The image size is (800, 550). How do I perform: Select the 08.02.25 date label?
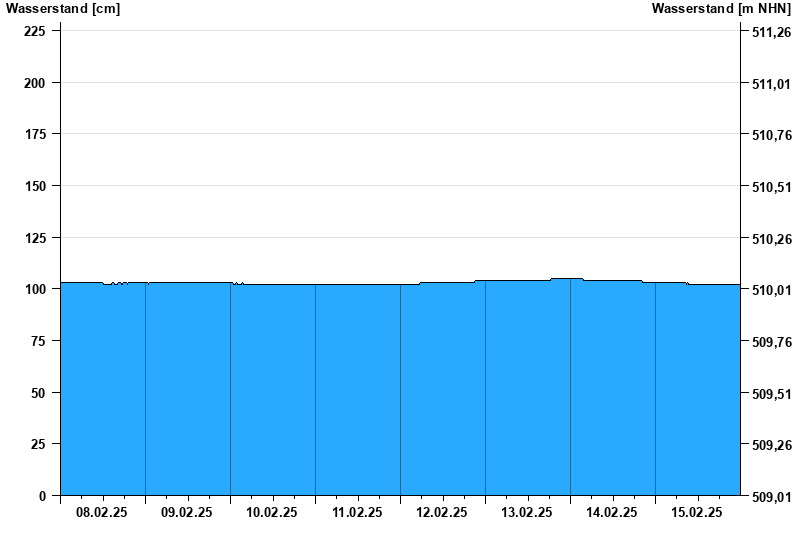[102, 513]
